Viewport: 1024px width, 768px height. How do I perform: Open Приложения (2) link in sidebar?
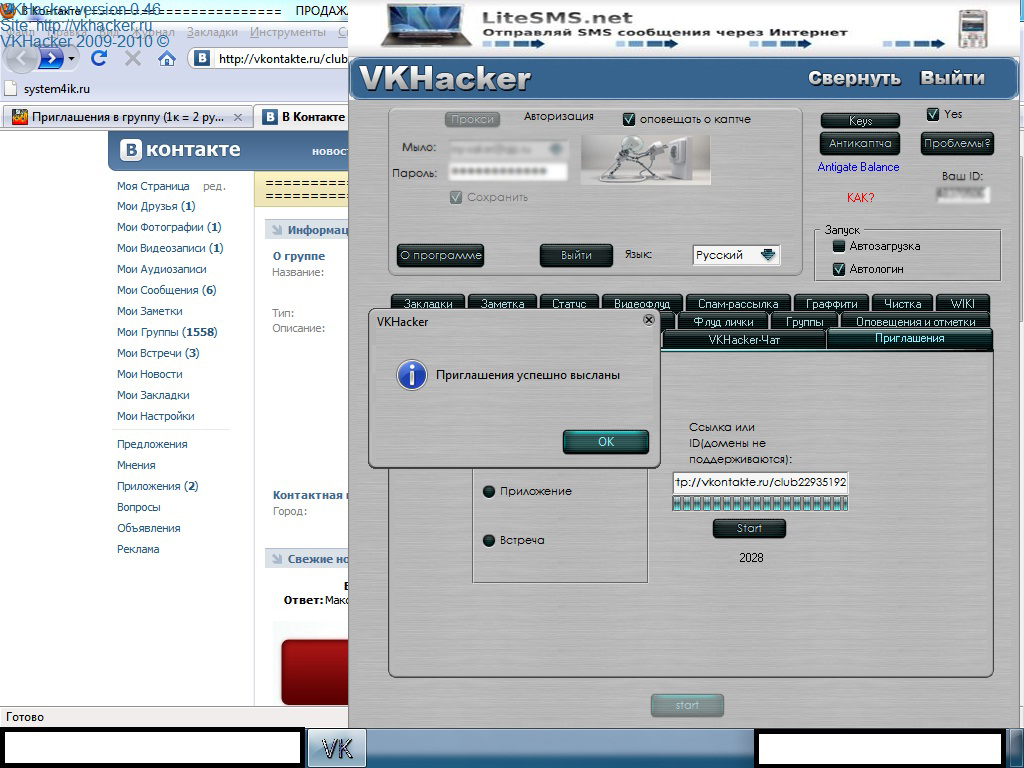pos(157,486)
